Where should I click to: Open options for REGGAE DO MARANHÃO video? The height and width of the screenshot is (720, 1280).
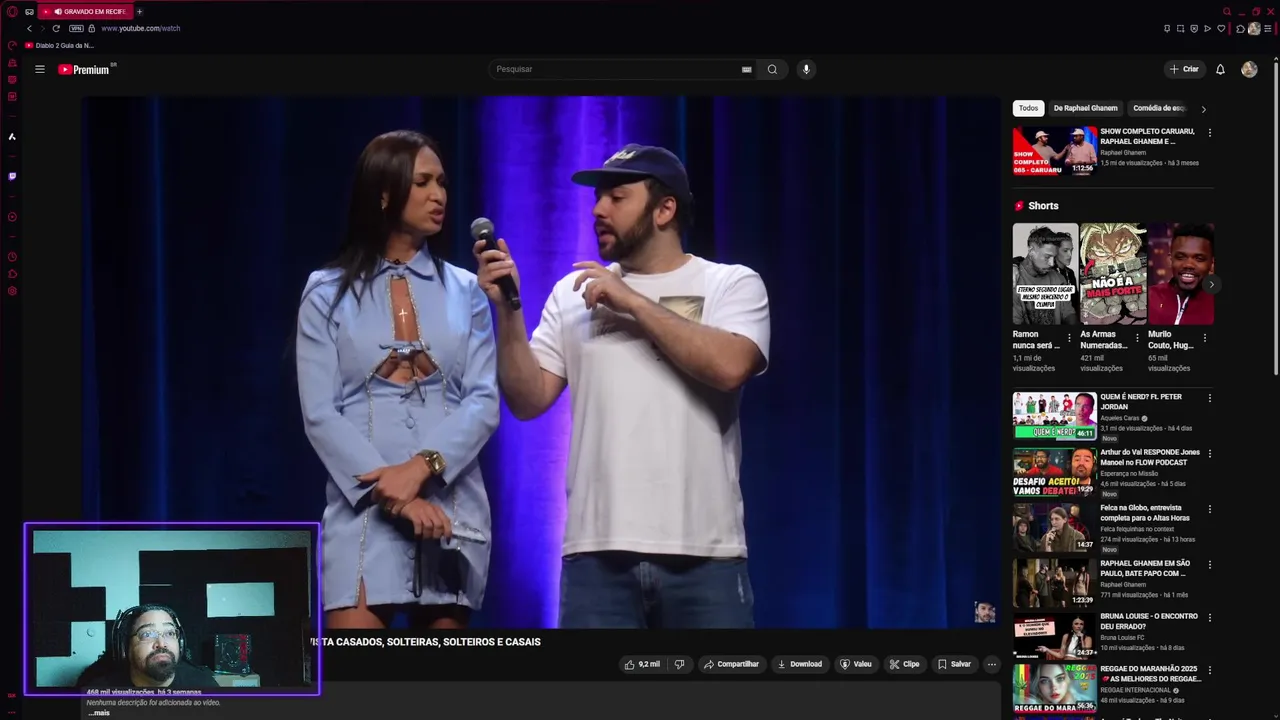pos(1209,670)
